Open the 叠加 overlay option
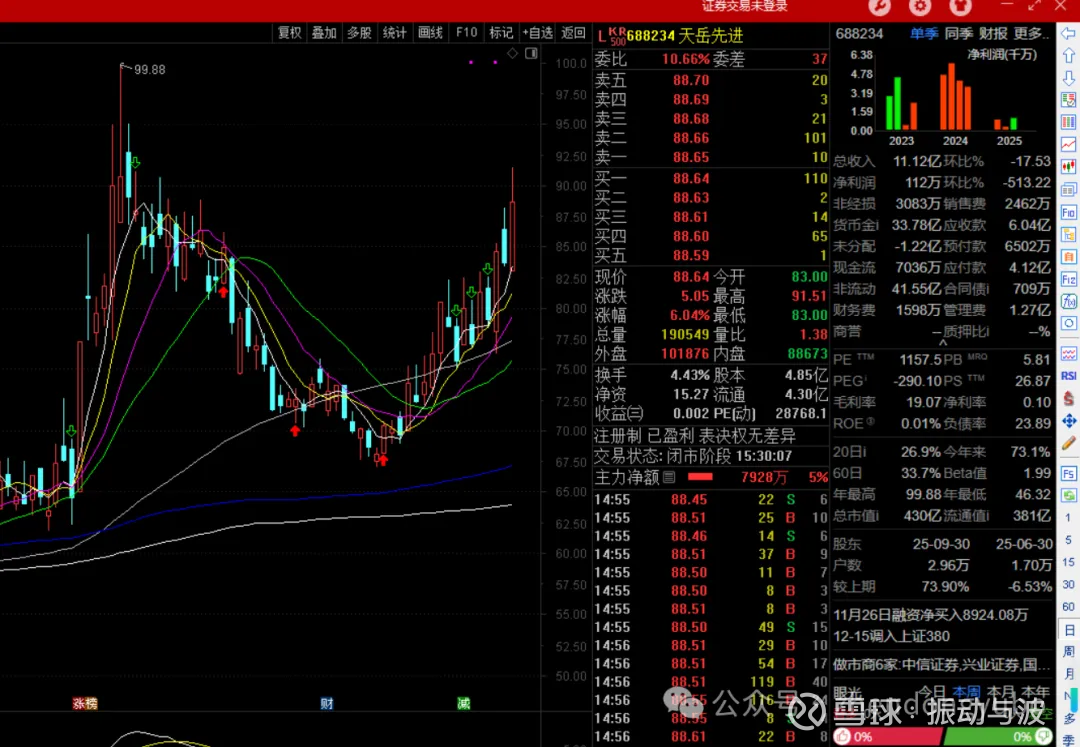This screenshot has height=747, width=1080. click(x=324, y=32)
